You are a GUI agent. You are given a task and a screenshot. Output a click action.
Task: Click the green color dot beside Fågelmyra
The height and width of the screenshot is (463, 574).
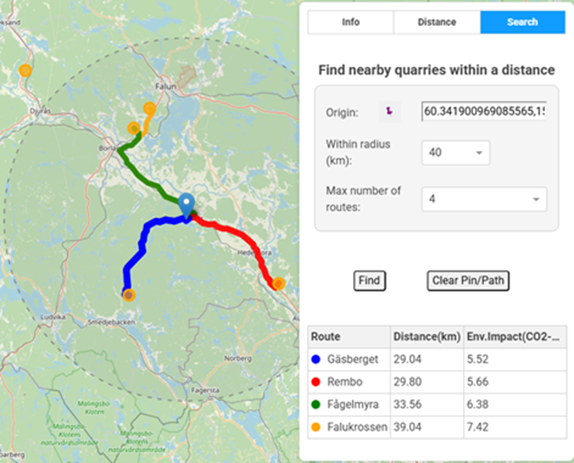316,405
